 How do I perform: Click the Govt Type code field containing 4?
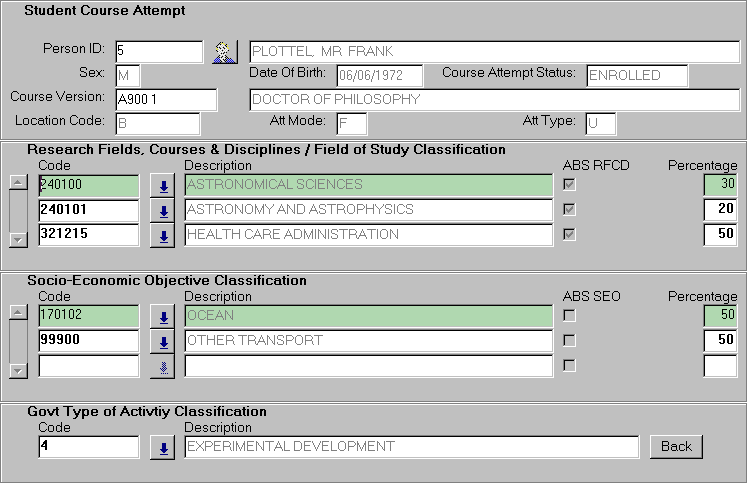[x=88, y=447]
